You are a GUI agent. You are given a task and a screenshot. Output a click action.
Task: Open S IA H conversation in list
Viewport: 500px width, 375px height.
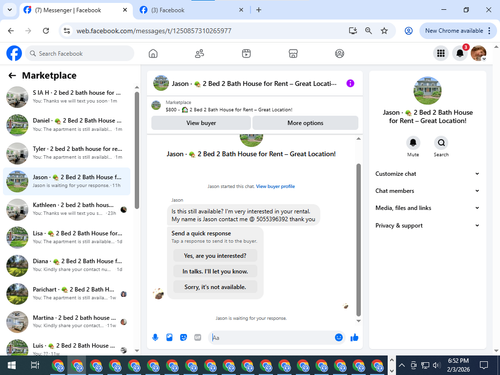click(x=67, y=97)
